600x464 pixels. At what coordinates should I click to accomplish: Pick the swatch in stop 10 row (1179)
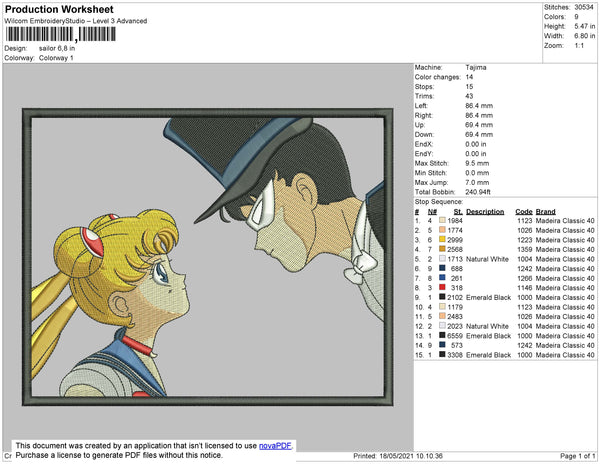click(x=442, y=307)
